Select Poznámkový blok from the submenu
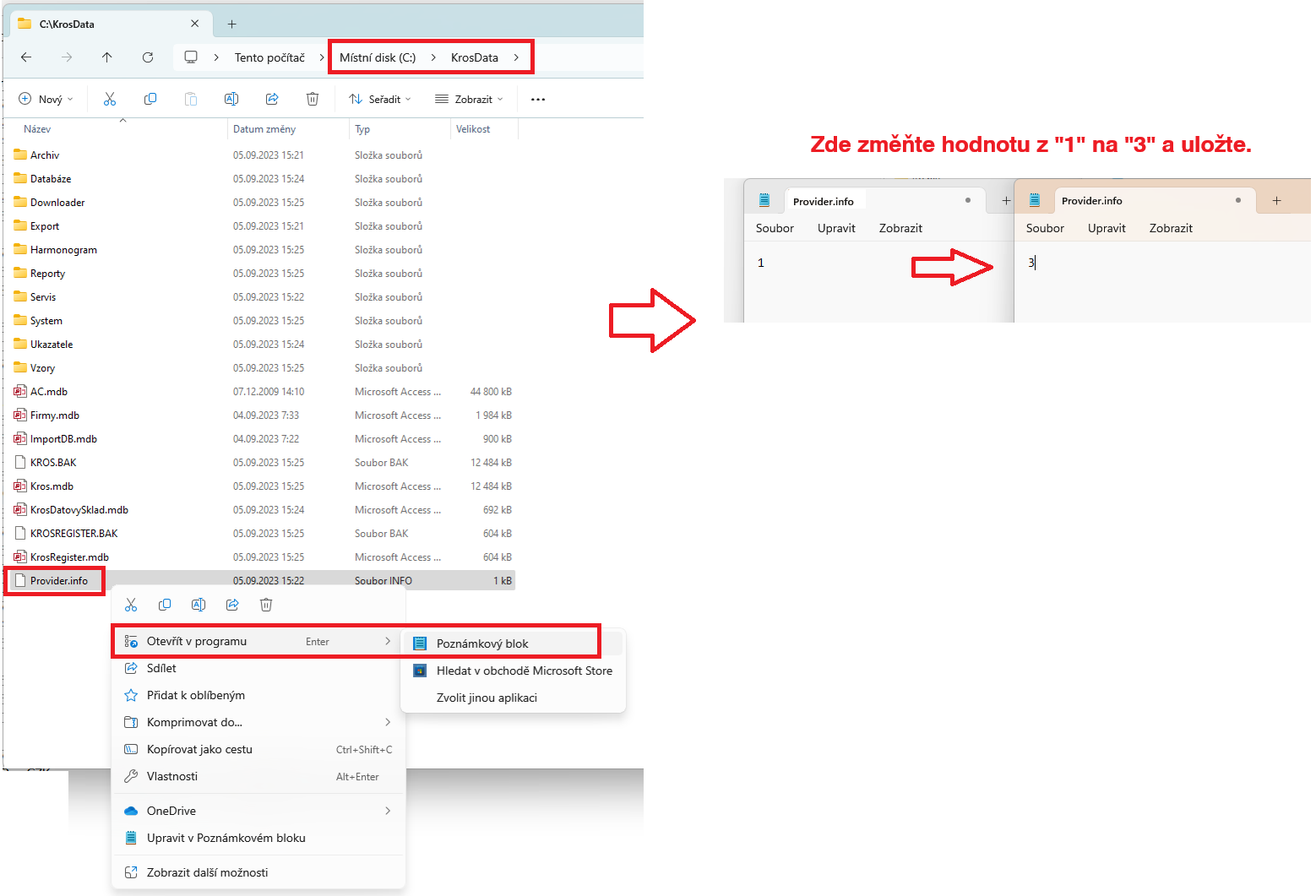Screen dimensions: 1316x896 pos(482,643)
